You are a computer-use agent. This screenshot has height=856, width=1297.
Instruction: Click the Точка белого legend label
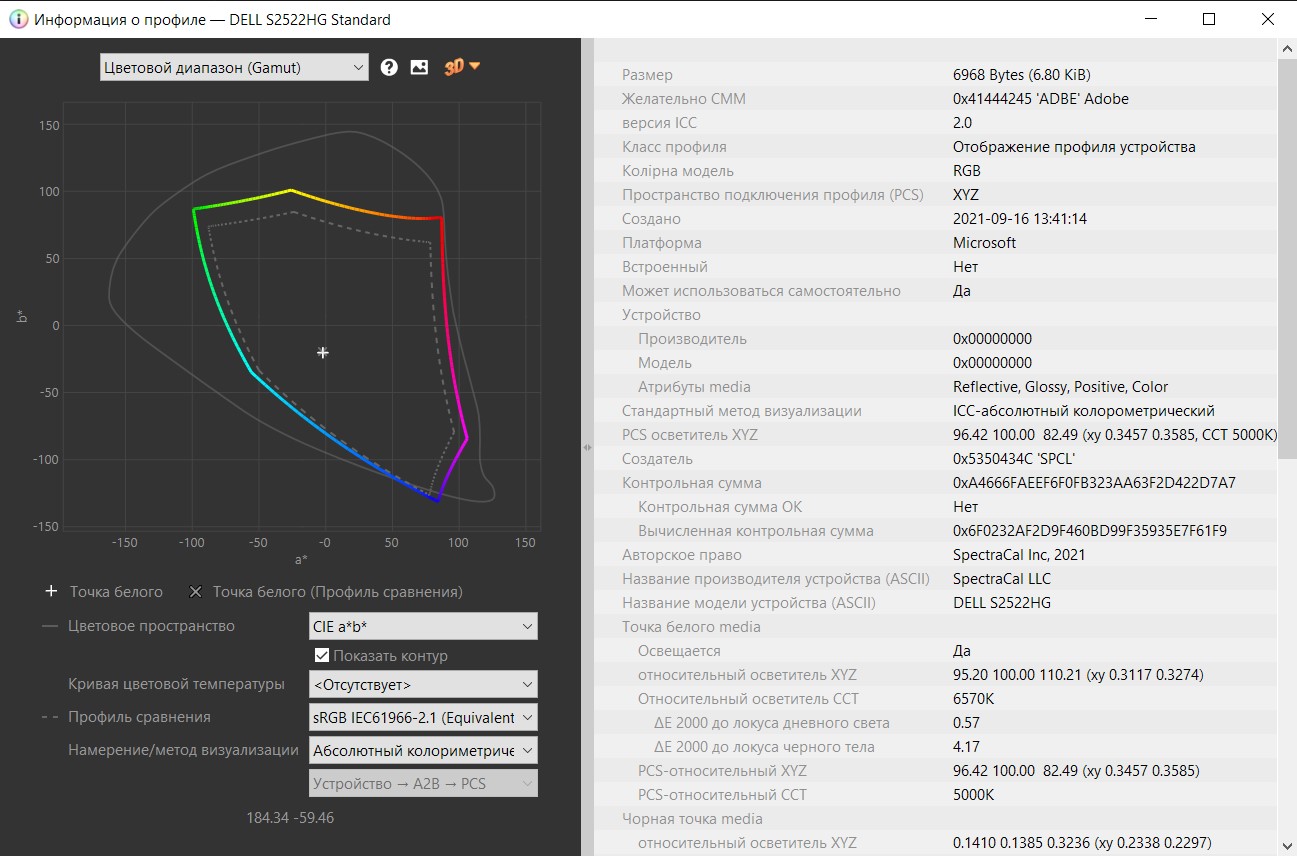[116, 592]
